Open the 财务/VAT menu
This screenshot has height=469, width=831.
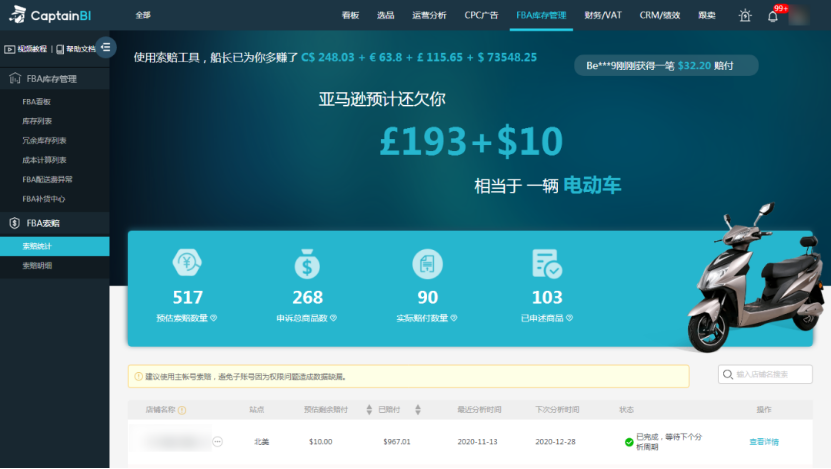[603, 15]
